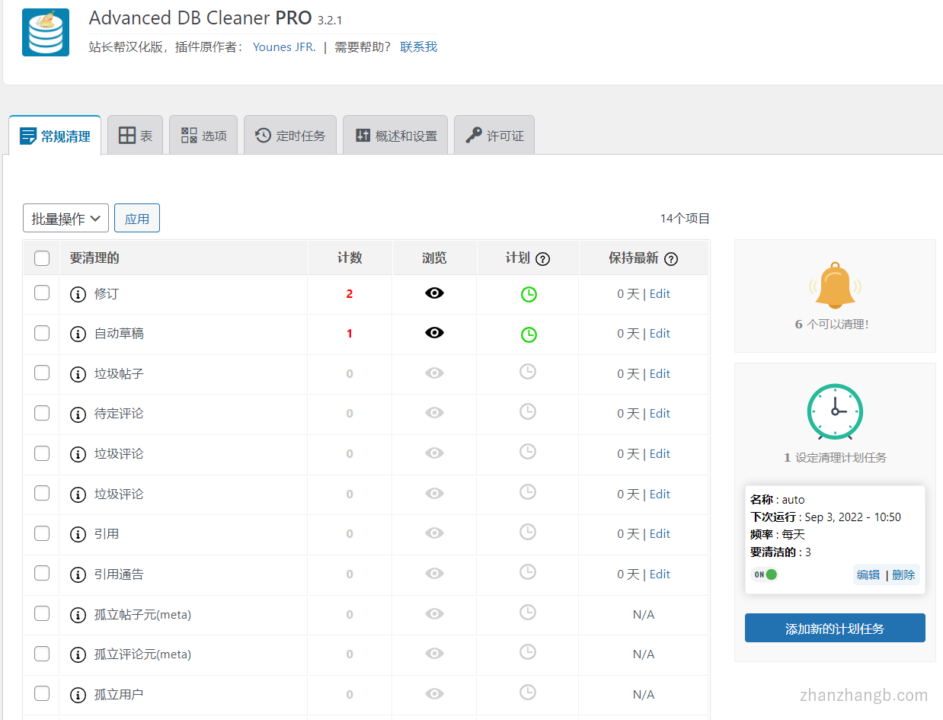Click the Edit link in the 垃圾帖子 row

(659, 373)
